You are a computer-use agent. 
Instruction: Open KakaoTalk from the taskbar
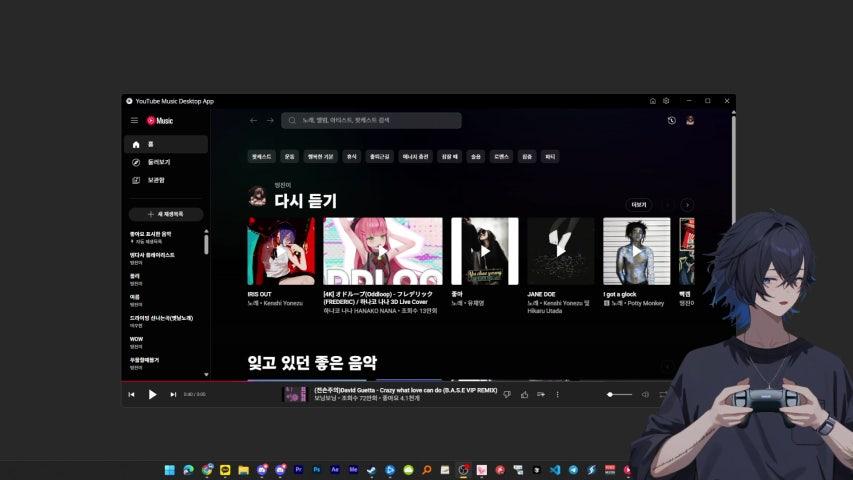point(225,470)
